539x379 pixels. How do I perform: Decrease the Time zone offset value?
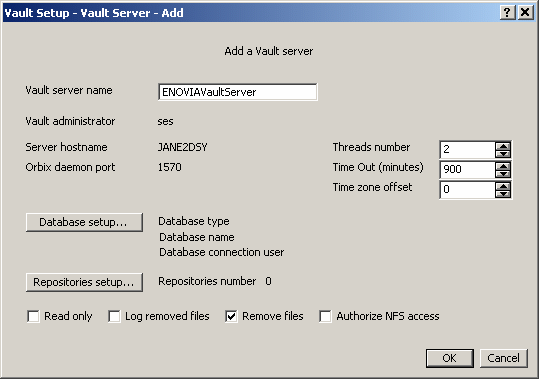click(503, 193)
